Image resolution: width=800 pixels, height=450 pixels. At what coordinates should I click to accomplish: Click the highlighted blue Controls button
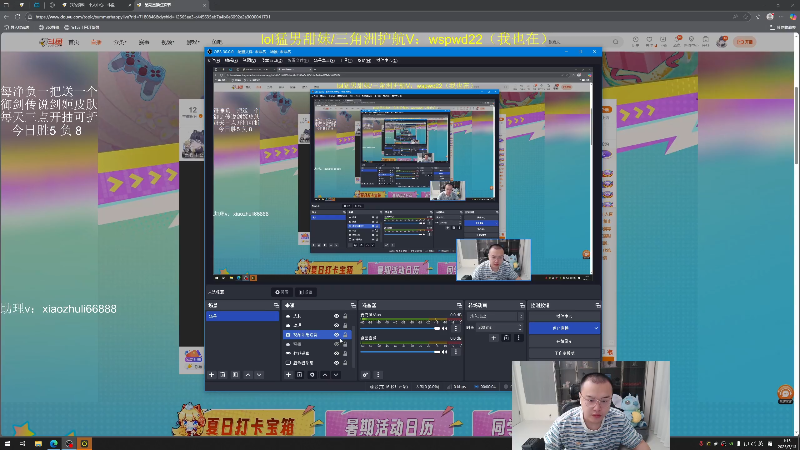coord(564,328)
